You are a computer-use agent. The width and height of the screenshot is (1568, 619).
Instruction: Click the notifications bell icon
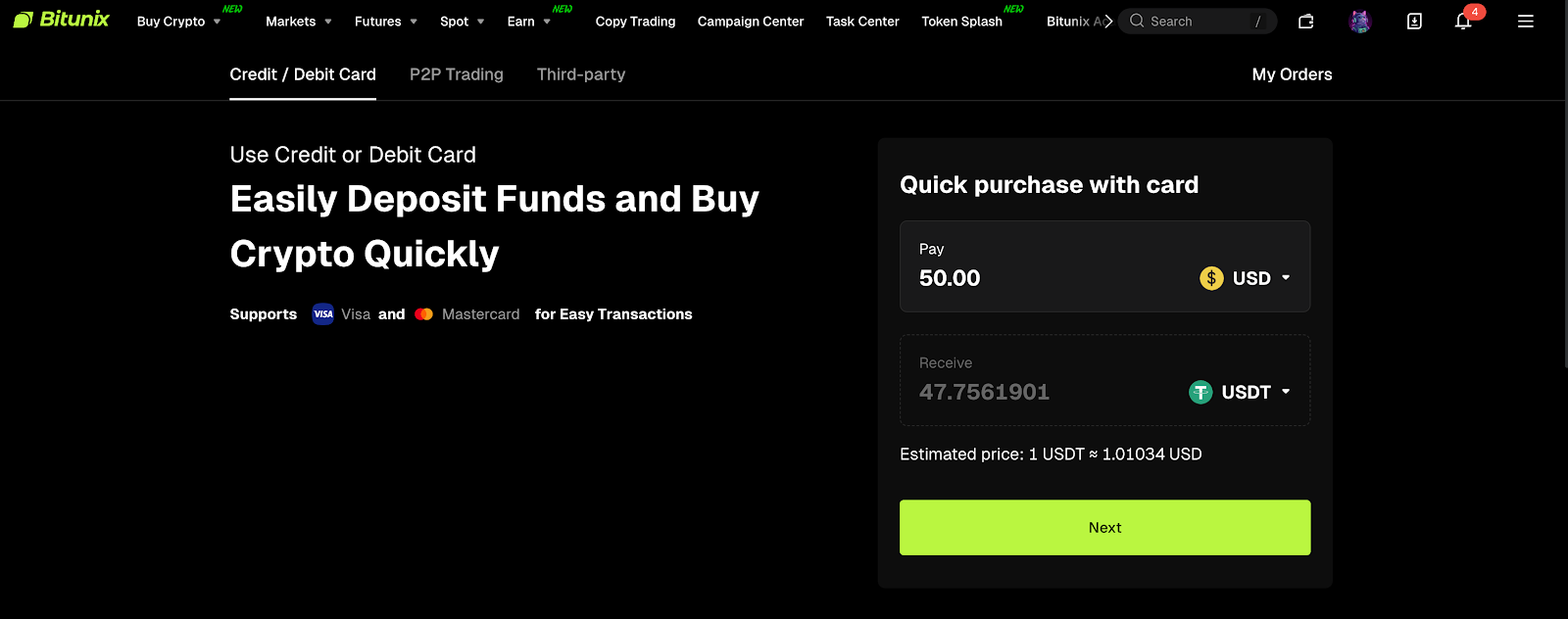[1463, 21]
